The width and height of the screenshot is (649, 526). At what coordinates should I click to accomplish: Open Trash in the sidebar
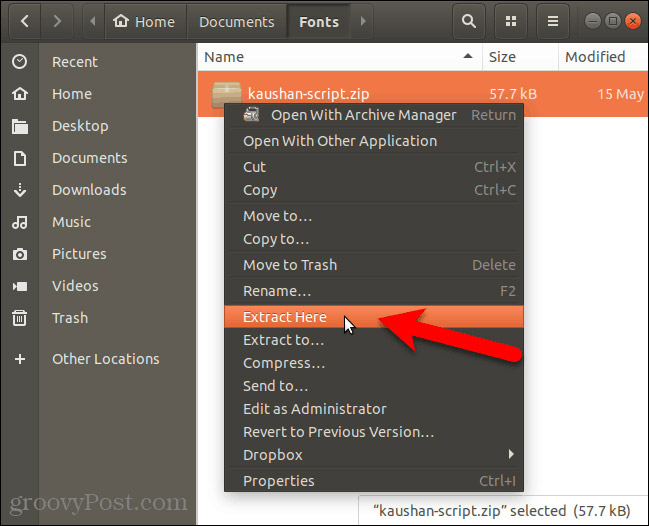70,318
